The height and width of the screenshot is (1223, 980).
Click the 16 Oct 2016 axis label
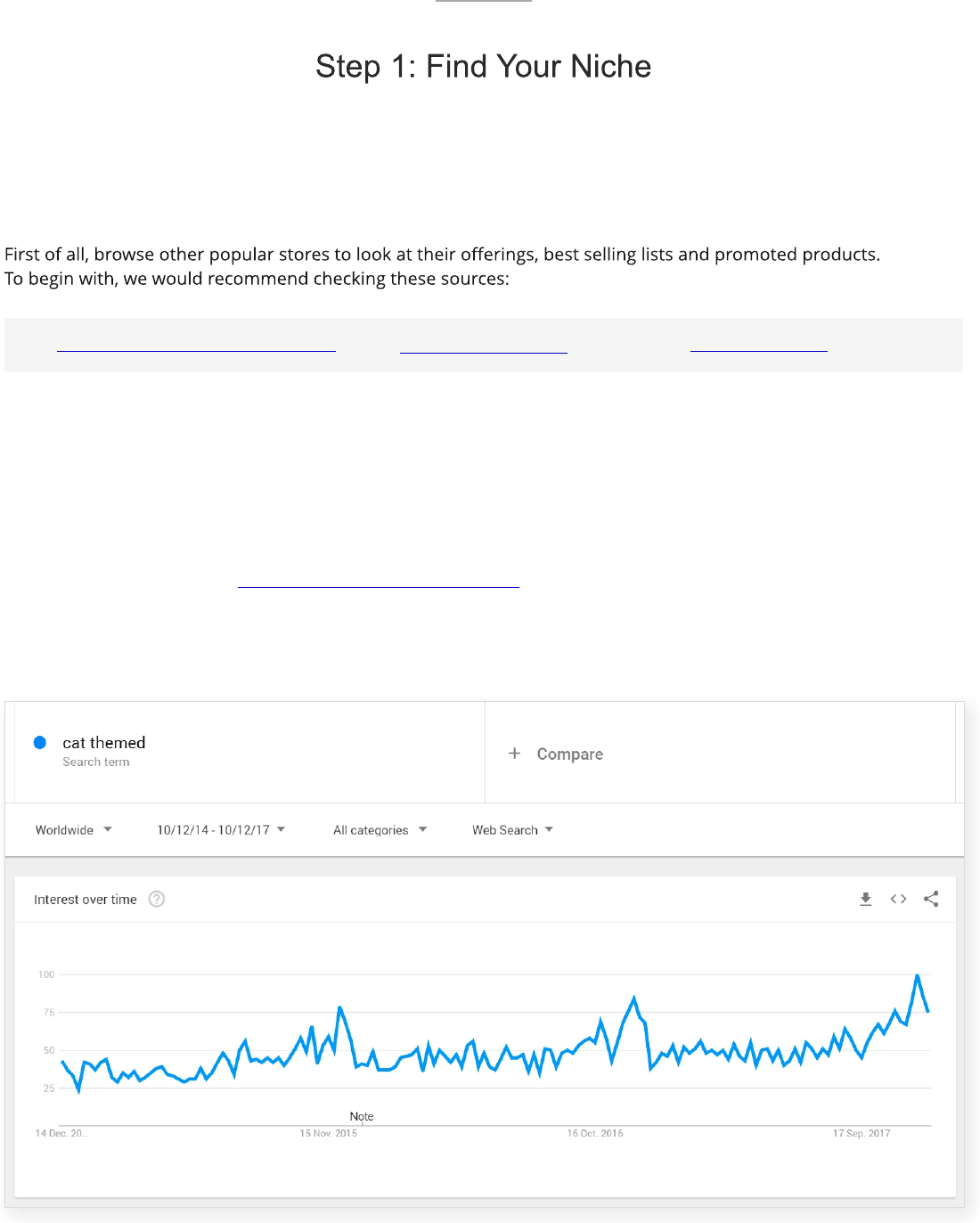tap(595, 1133)
